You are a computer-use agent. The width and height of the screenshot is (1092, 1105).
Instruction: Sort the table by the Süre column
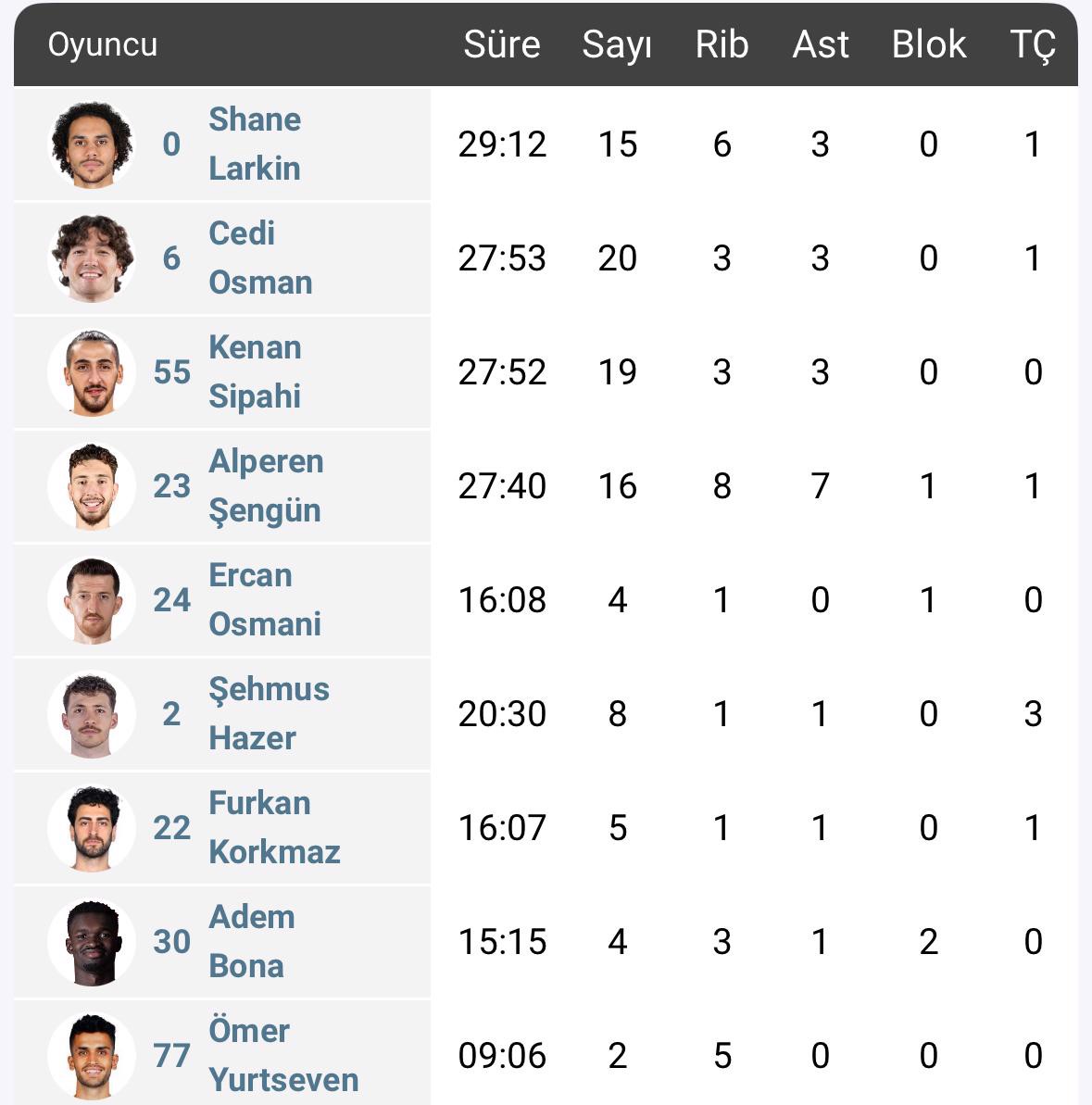pyautogui.click(x=502, y=44)
